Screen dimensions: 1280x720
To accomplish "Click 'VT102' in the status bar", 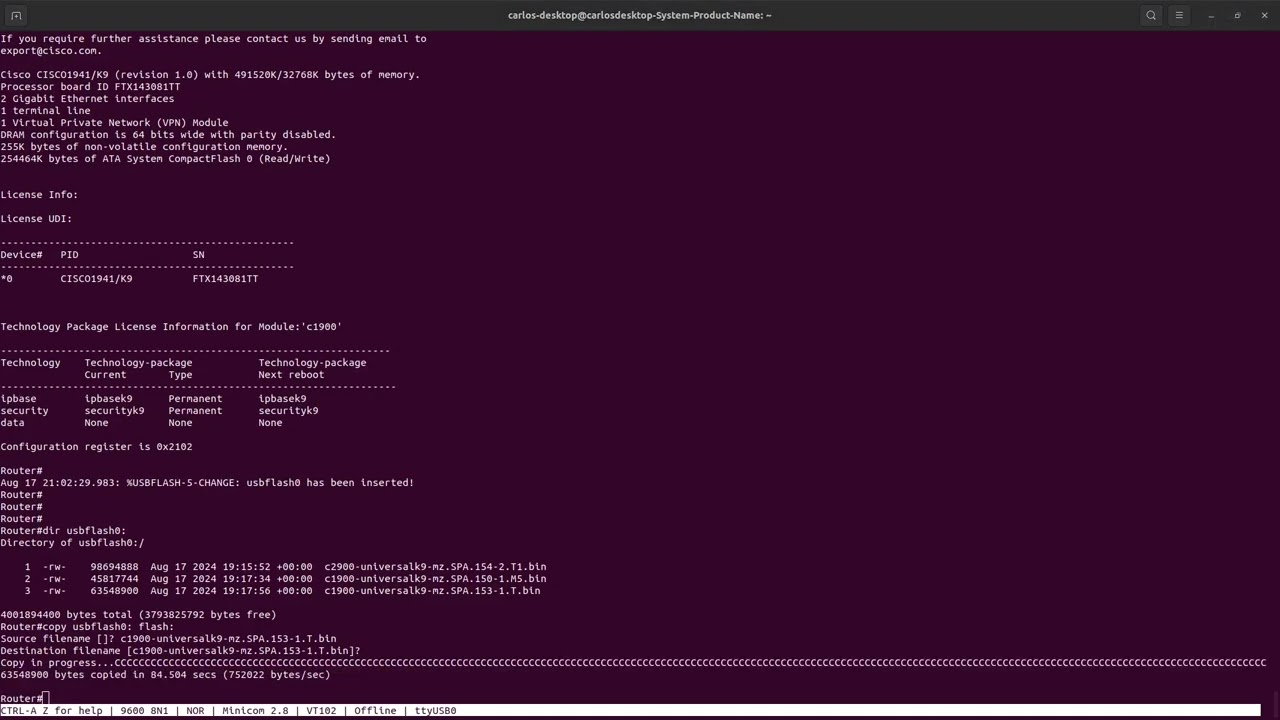I will click(x=321, y=711).
